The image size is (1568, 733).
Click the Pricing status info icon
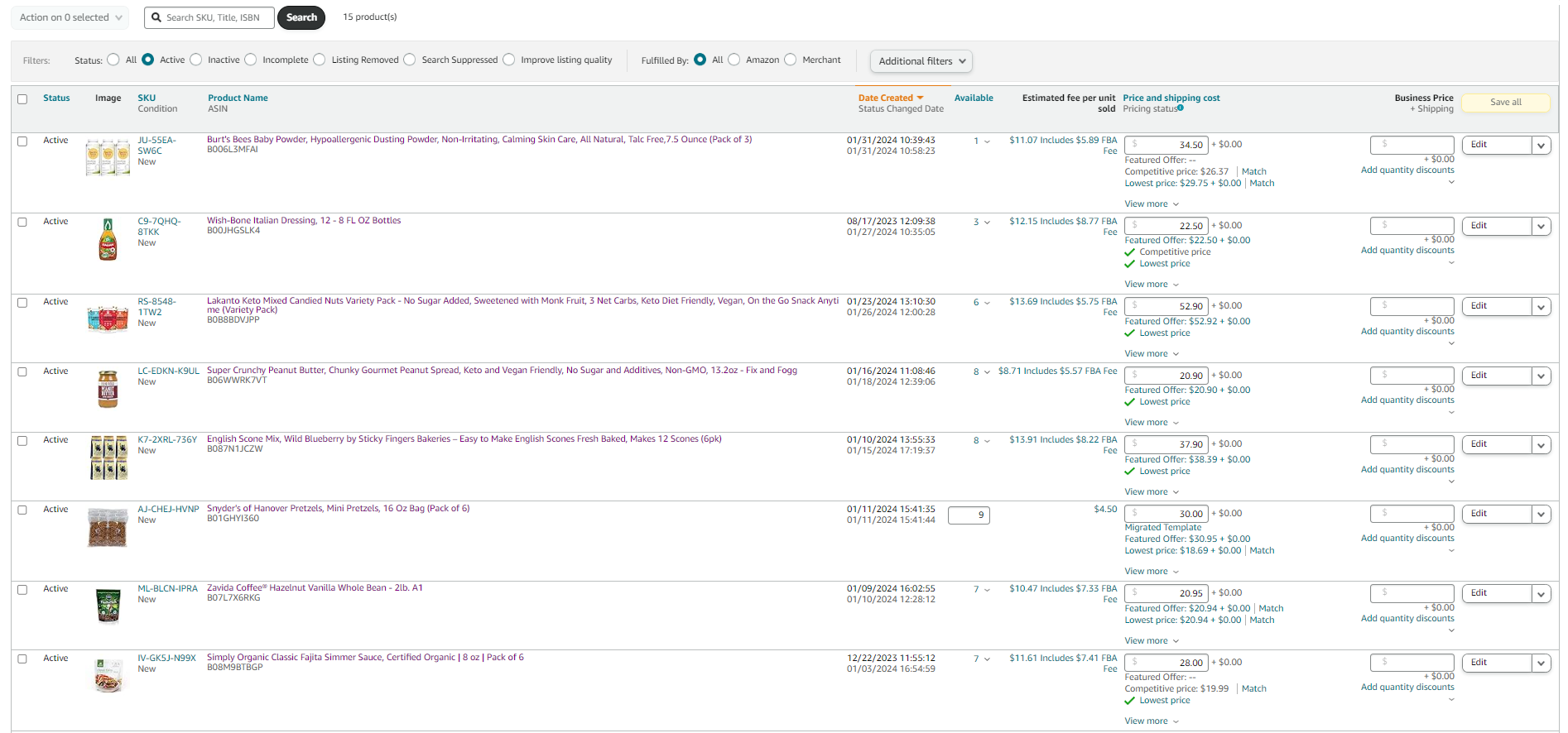click(x=1181, y=108)
